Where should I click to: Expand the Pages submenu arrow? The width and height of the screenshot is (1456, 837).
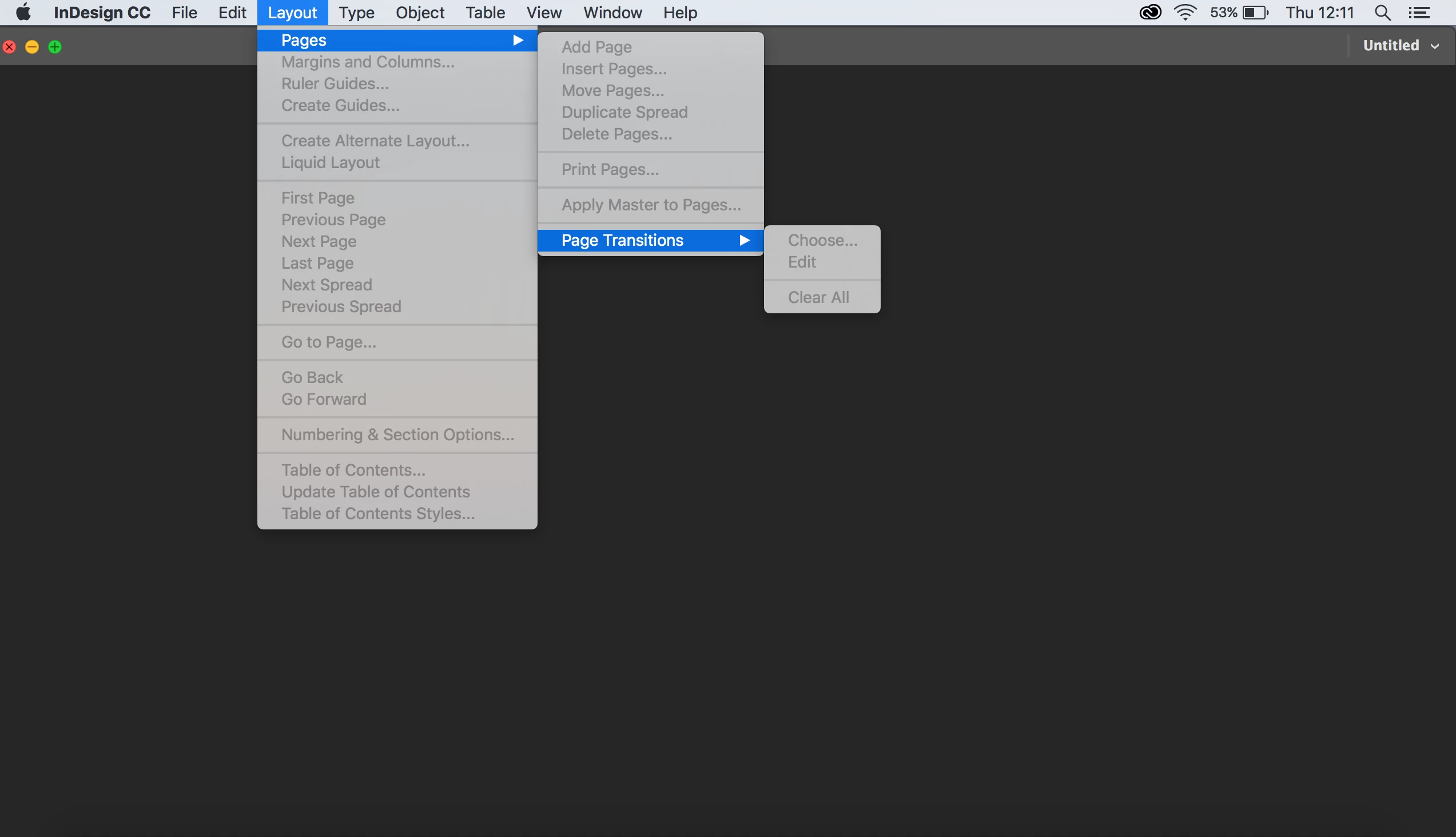518,40
